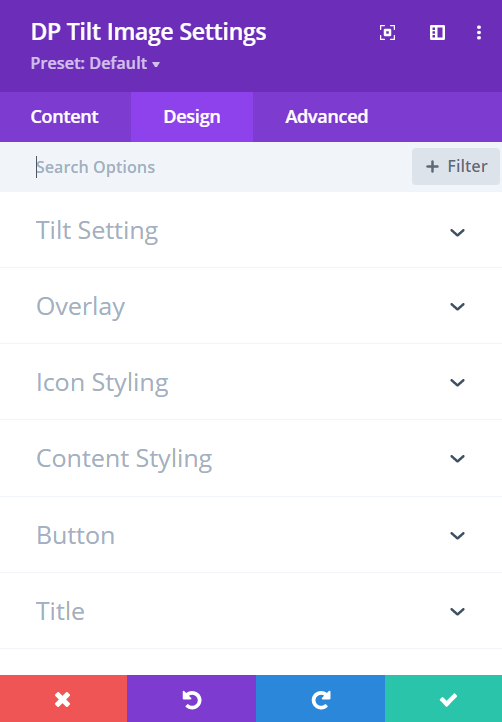502x722 pixels.
Task: Redo change with the blue arrow button
Action: [x=320, y=699]
